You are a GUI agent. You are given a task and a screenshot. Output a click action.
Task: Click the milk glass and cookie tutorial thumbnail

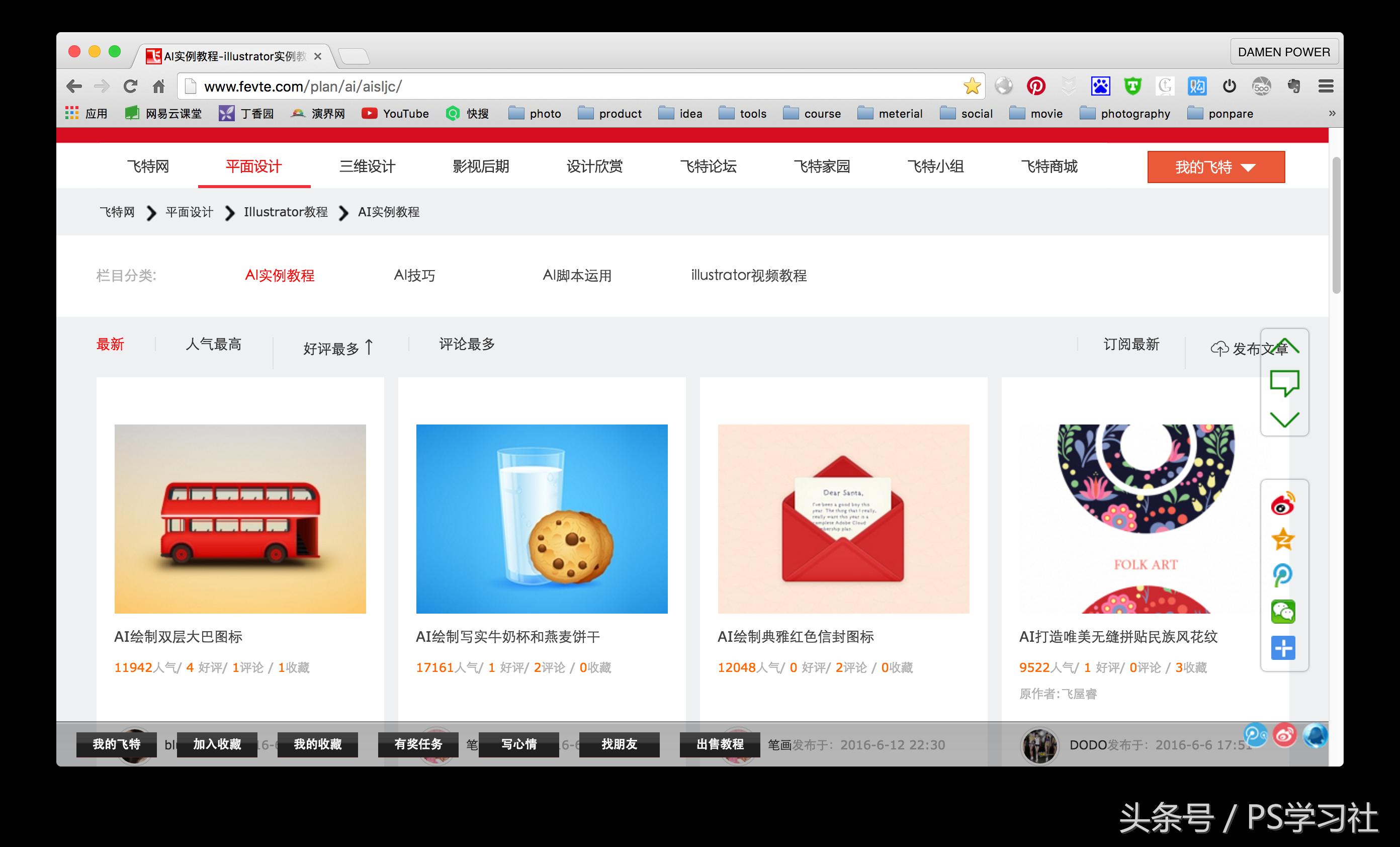(542, 519)
